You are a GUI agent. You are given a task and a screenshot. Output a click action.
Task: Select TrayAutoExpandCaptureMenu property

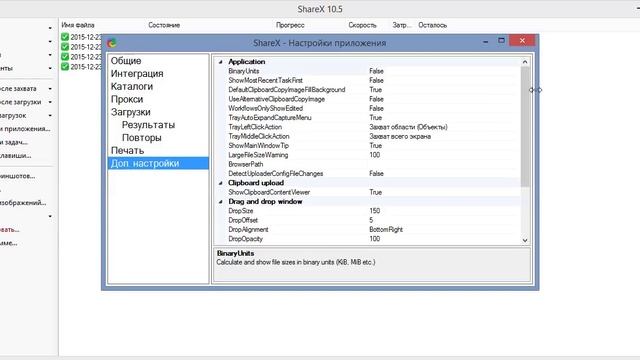[270, 118]
